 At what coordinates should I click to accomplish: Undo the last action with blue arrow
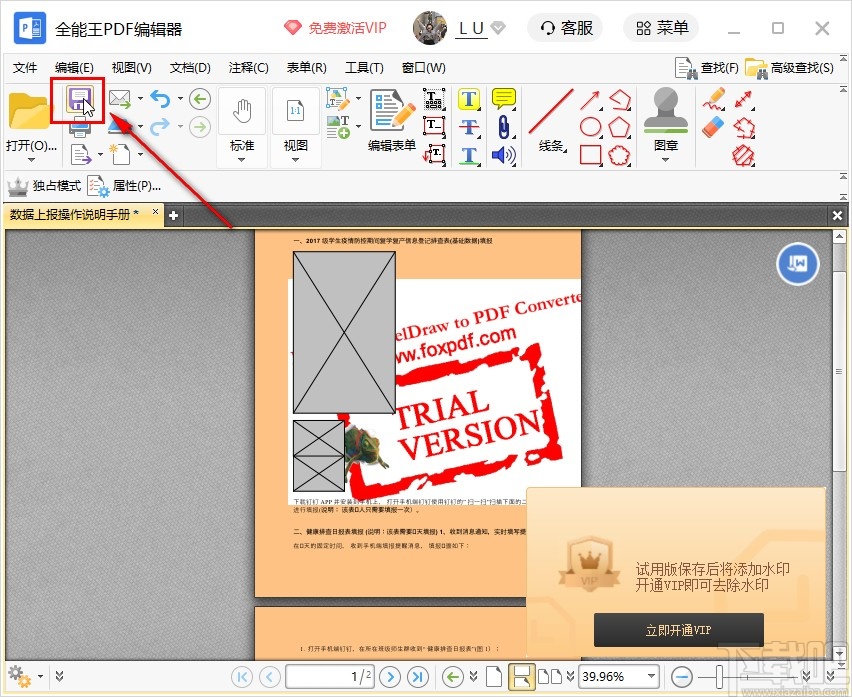(x=160, y=99)
